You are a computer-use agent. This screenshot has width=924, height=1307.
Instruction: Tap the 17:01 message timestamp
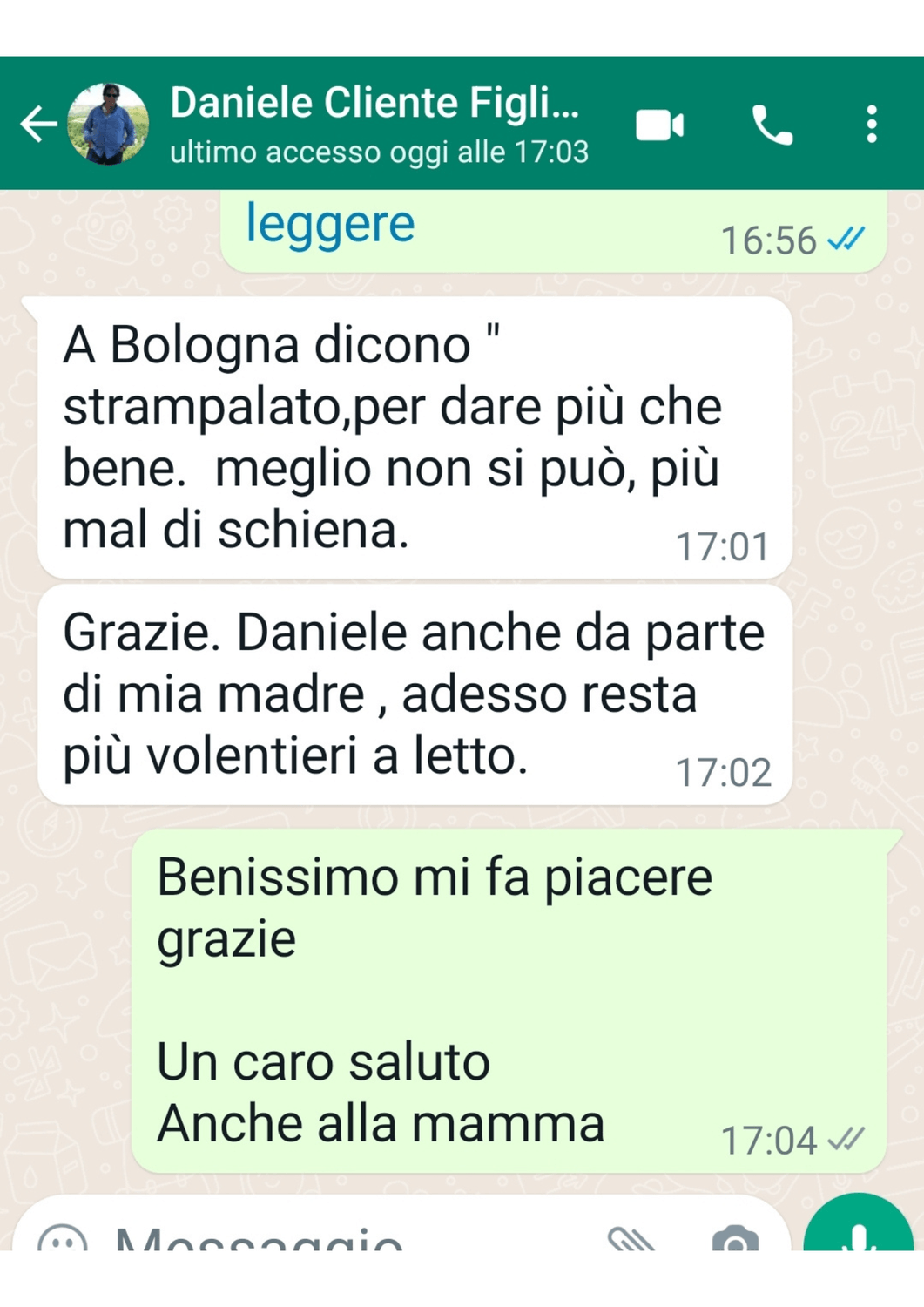pos(723,547)
